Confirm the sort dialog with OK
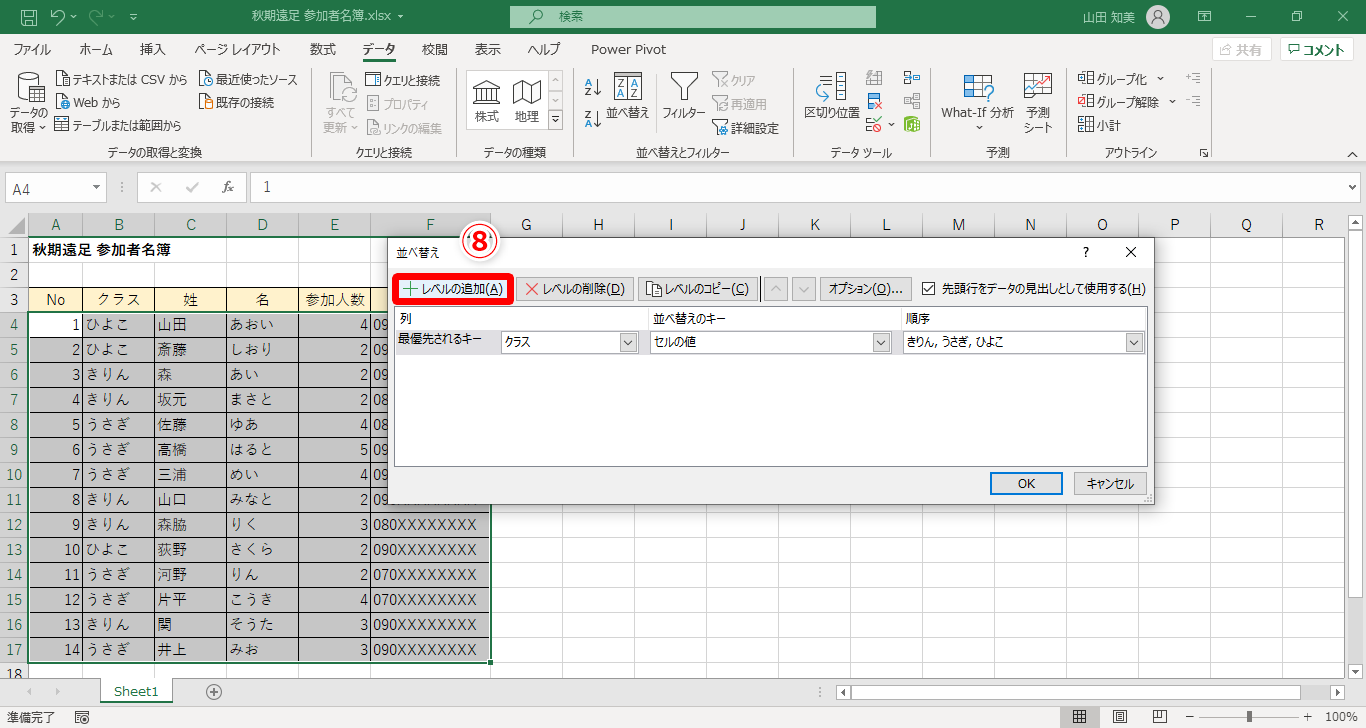Screen dimensions: 1366x728 (x=1026, y=483)
